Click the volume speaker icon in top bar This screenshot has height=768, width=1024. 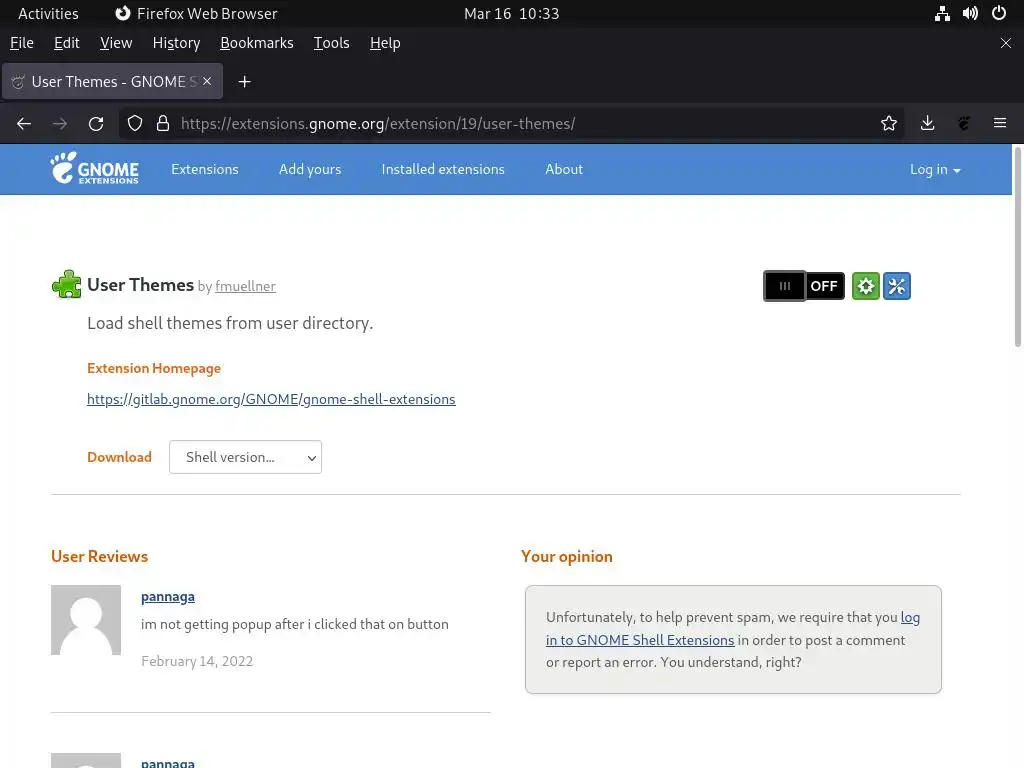coord(970,14)
